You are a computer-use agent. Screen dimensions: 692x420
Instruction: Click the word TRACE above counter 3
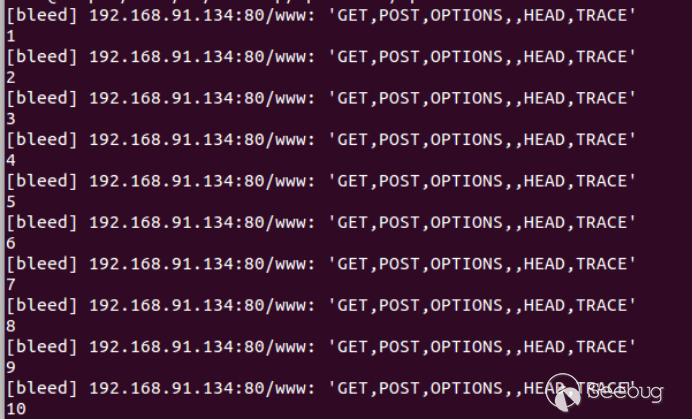coord(602,98)
